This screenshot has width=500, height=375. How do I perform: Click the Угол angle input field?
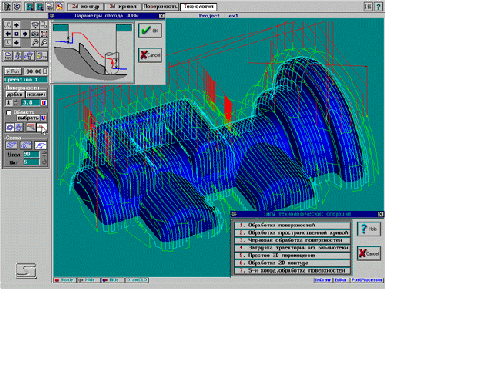pos(32,154)
